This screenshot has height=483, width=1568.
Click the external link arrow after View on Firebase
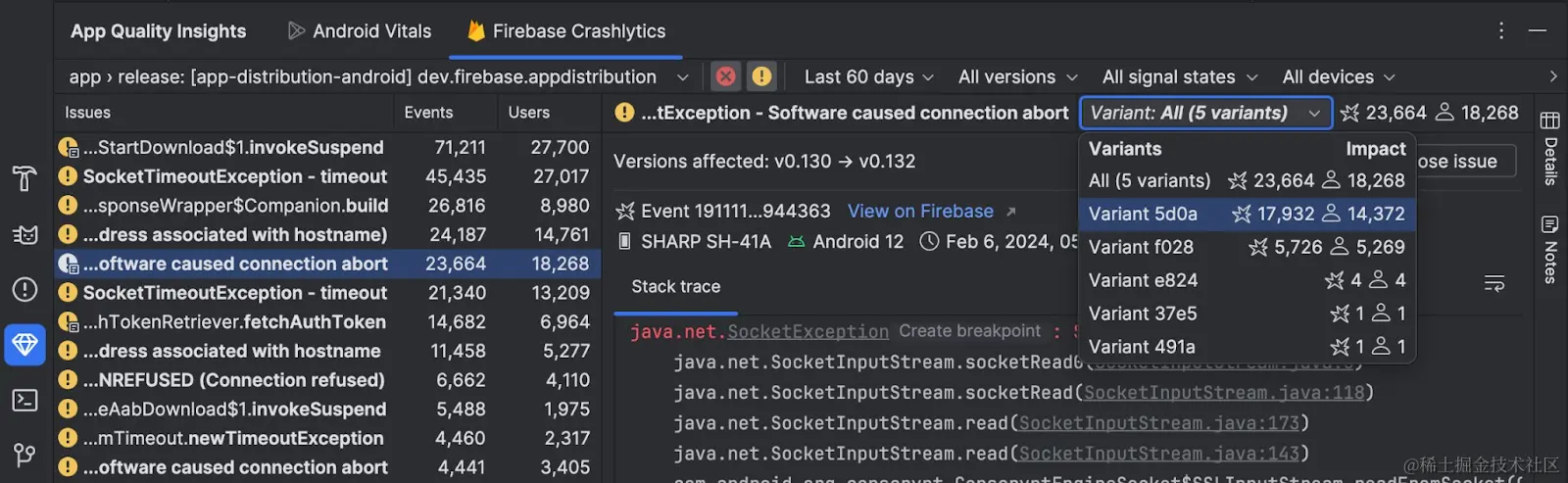1010,212
